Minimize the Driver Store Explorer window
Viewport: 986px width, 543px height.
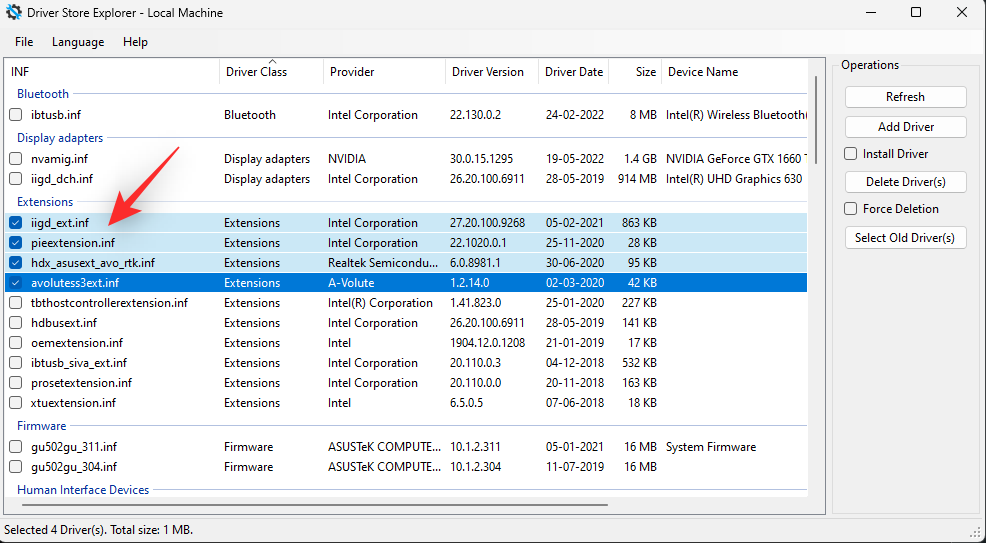(871, 13)
